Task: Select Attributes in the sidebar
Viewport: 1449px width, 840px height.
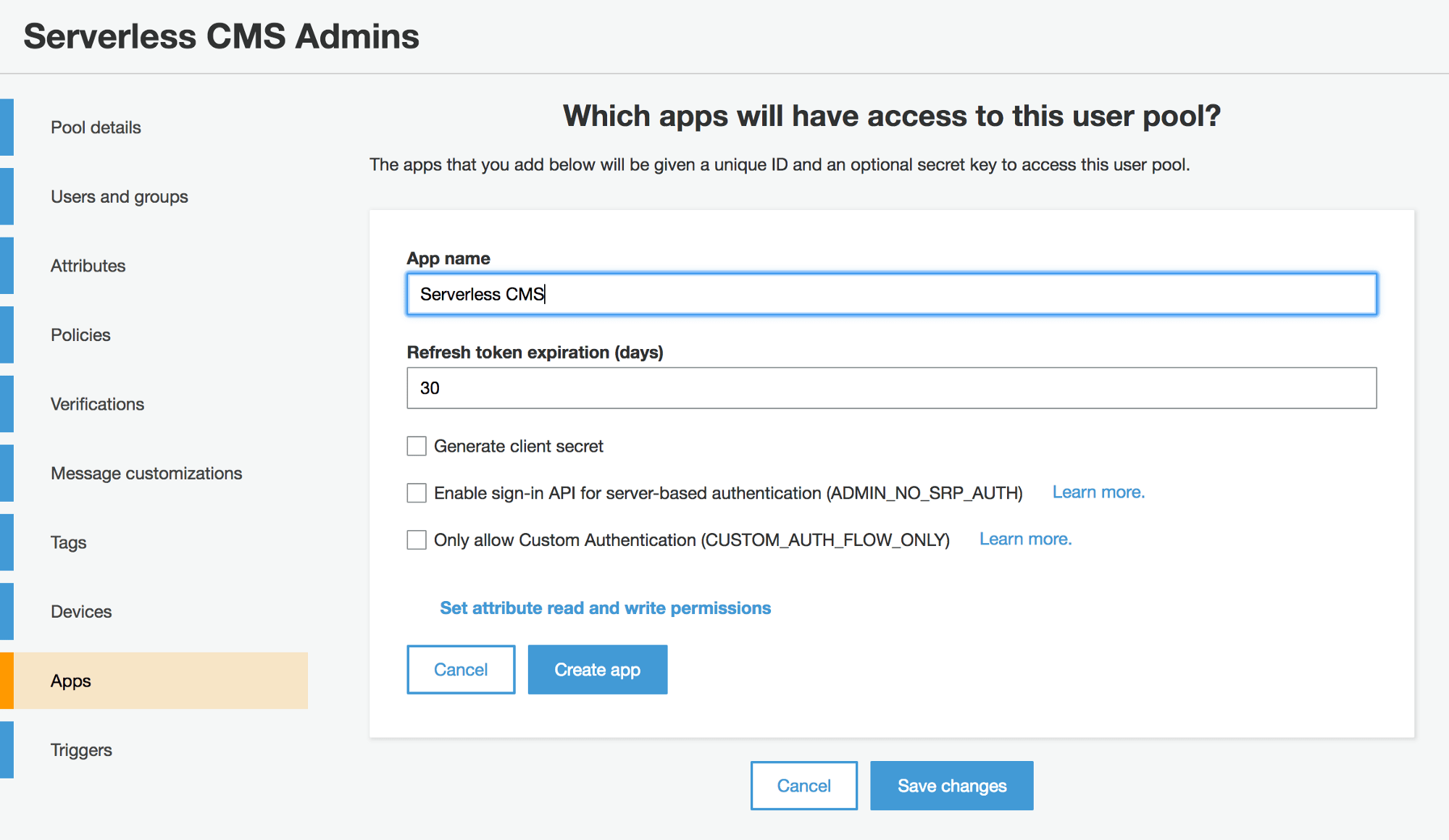Action: pos(88,266)
